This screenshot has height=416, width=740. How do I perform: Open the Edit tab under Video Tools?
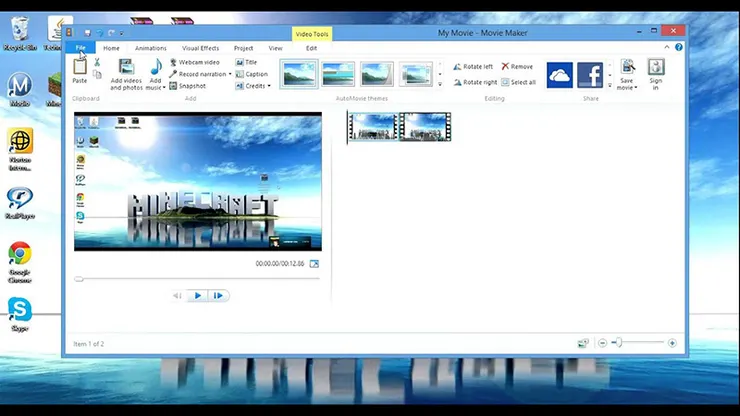pos(311,48)
